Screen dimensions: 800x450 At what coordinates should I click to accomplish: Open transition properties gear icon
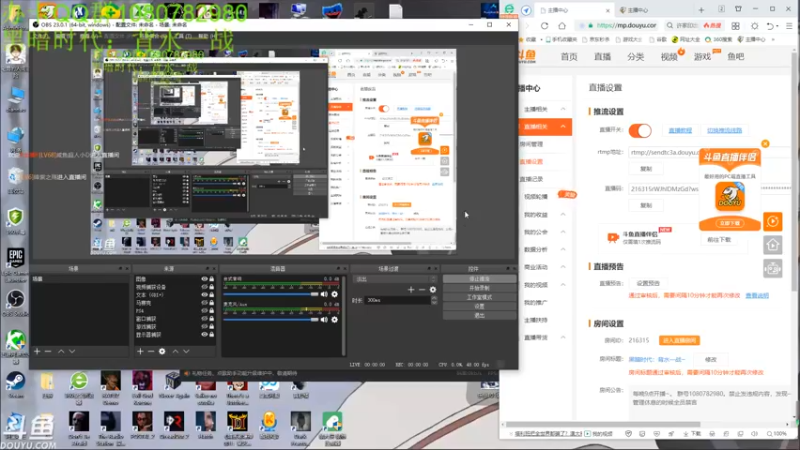point(433,290)
